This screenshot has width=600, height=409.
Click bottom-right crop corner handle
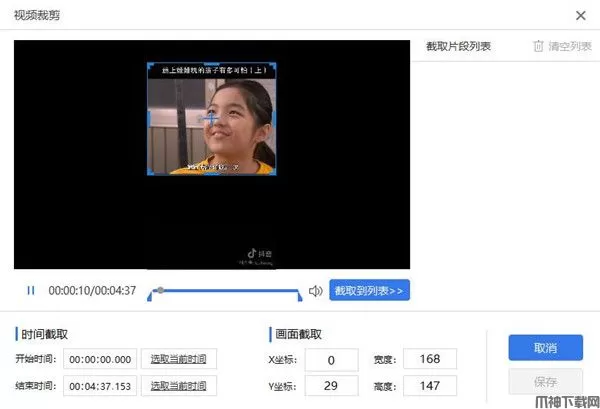pyautogui.click(x=273, y=173)
